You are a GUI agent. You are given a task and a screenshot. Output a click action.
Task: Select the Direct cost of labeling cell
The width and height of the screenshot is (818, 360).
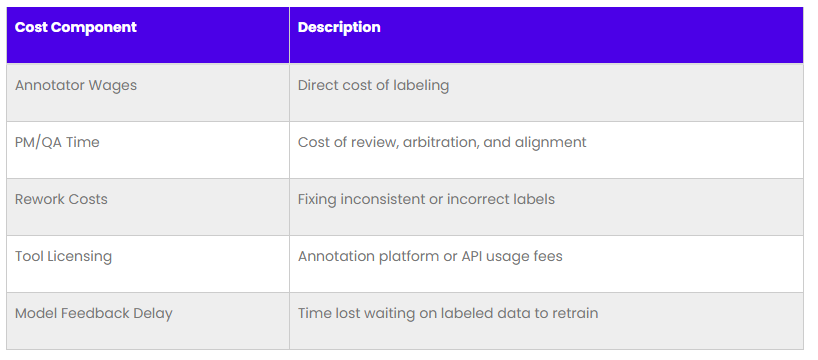(546, 92)
